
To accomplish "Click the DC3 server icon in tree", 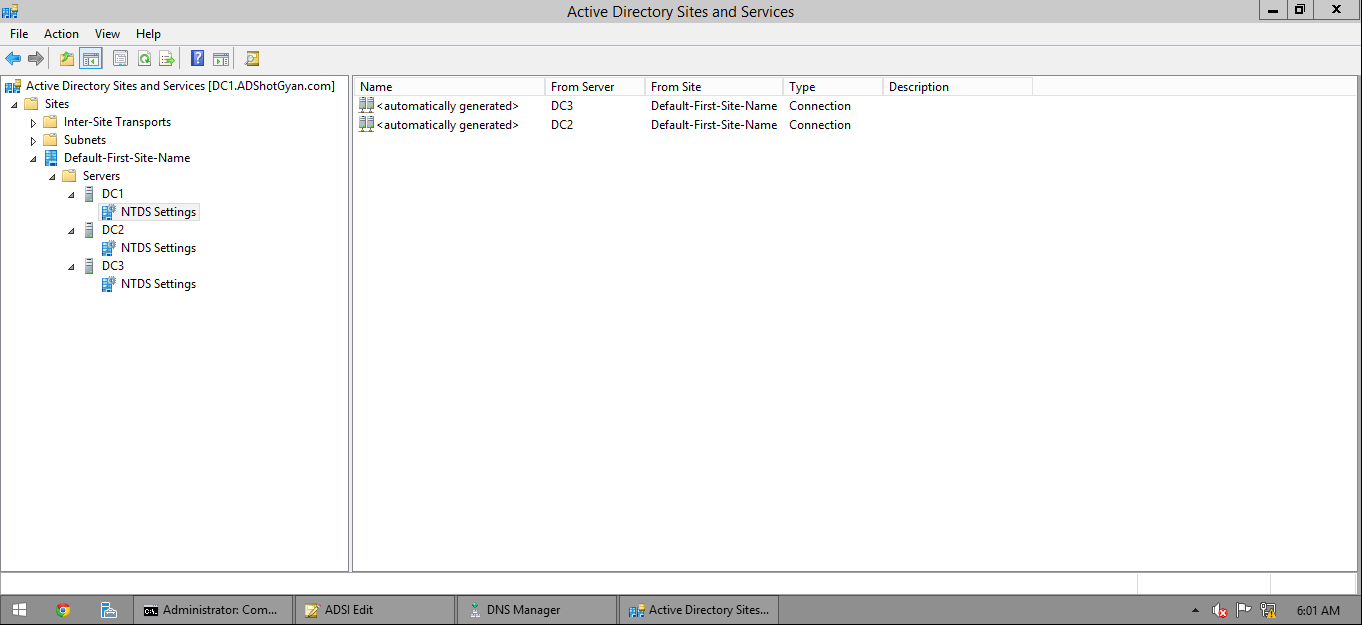I will (90, 265).
